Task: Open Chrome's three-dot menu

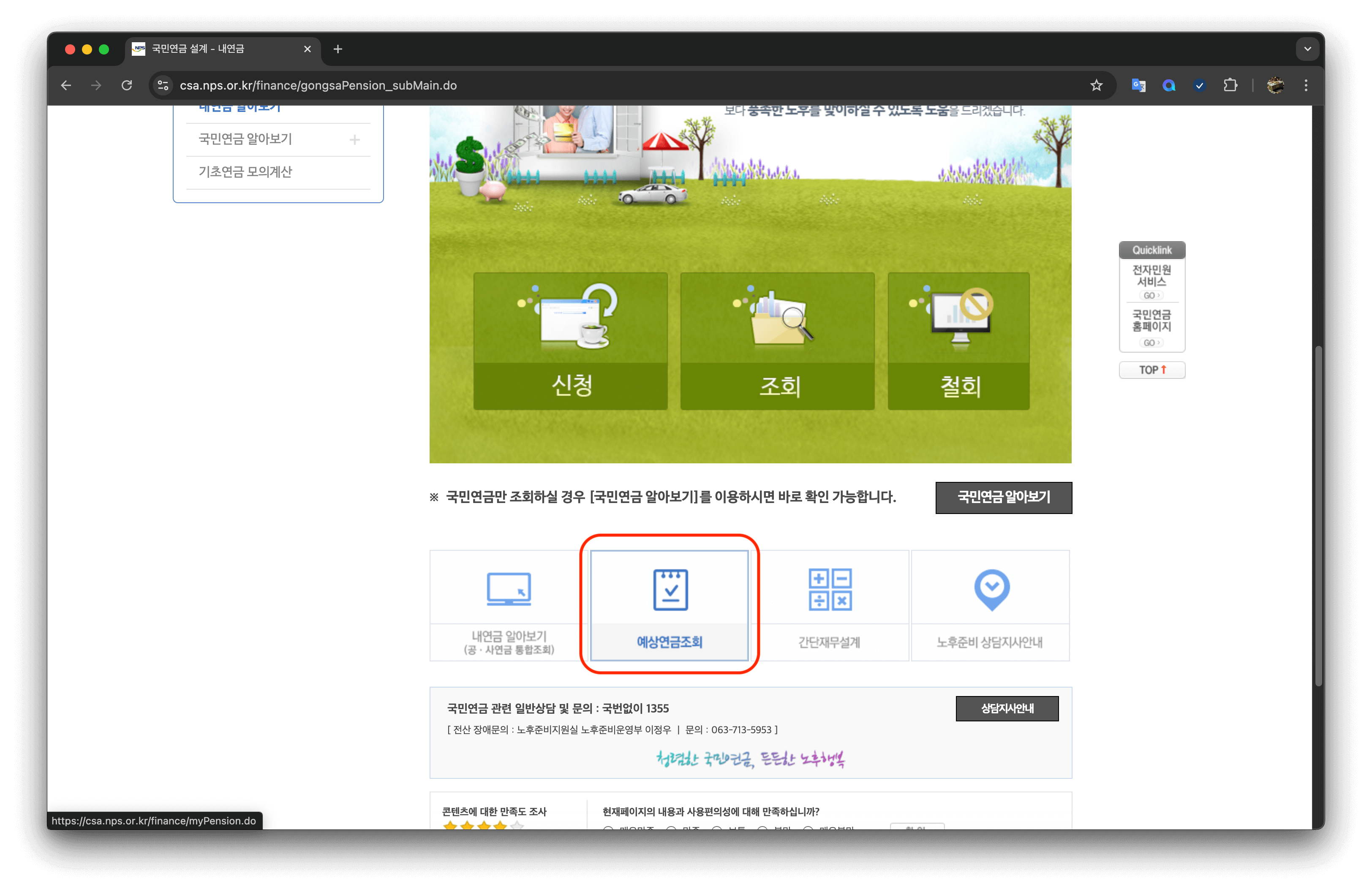Action: [1306, 85]
